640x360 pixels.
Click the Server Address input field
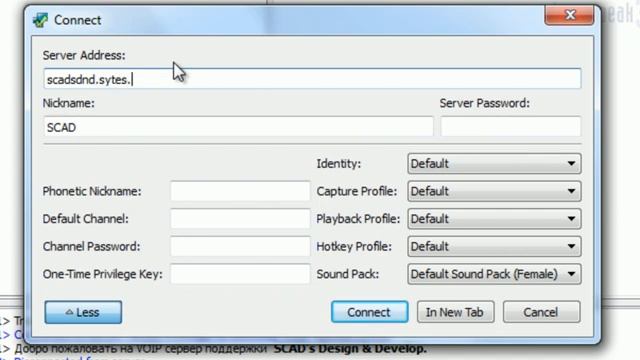pyautogui.click(x=312, y=79)
